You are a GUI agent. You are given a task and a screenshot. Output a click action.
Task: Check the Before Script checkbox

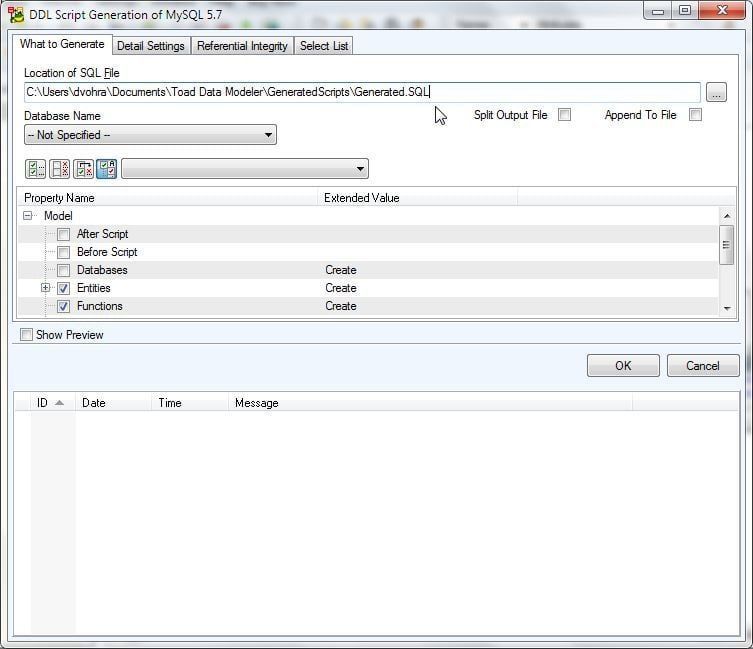63,252
